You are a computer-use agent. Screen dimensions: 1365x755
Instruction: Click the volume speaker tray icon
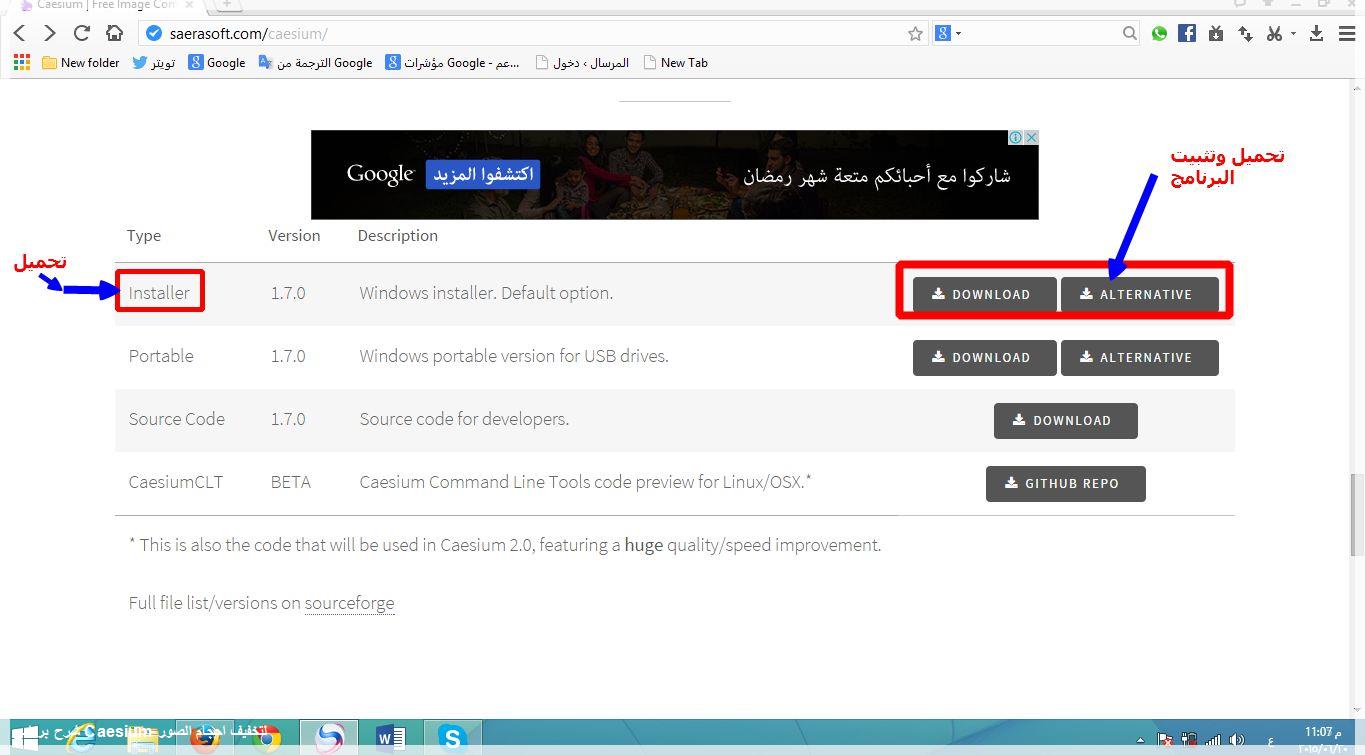pyautogui.click(x=1237, y=740)
